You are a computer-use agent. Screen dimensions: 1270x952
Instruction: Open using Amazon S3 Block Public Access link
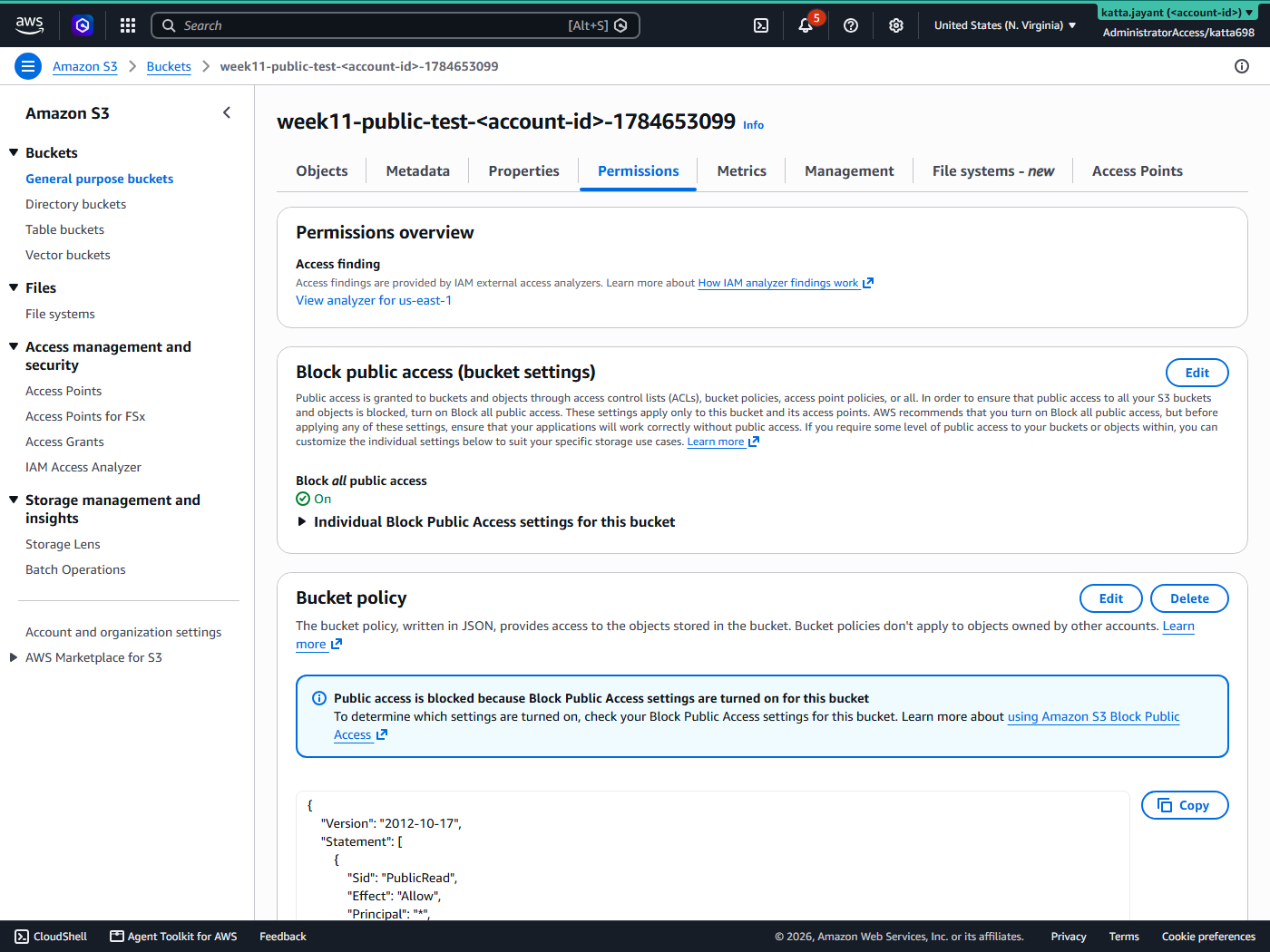[x=1094, y=716]
